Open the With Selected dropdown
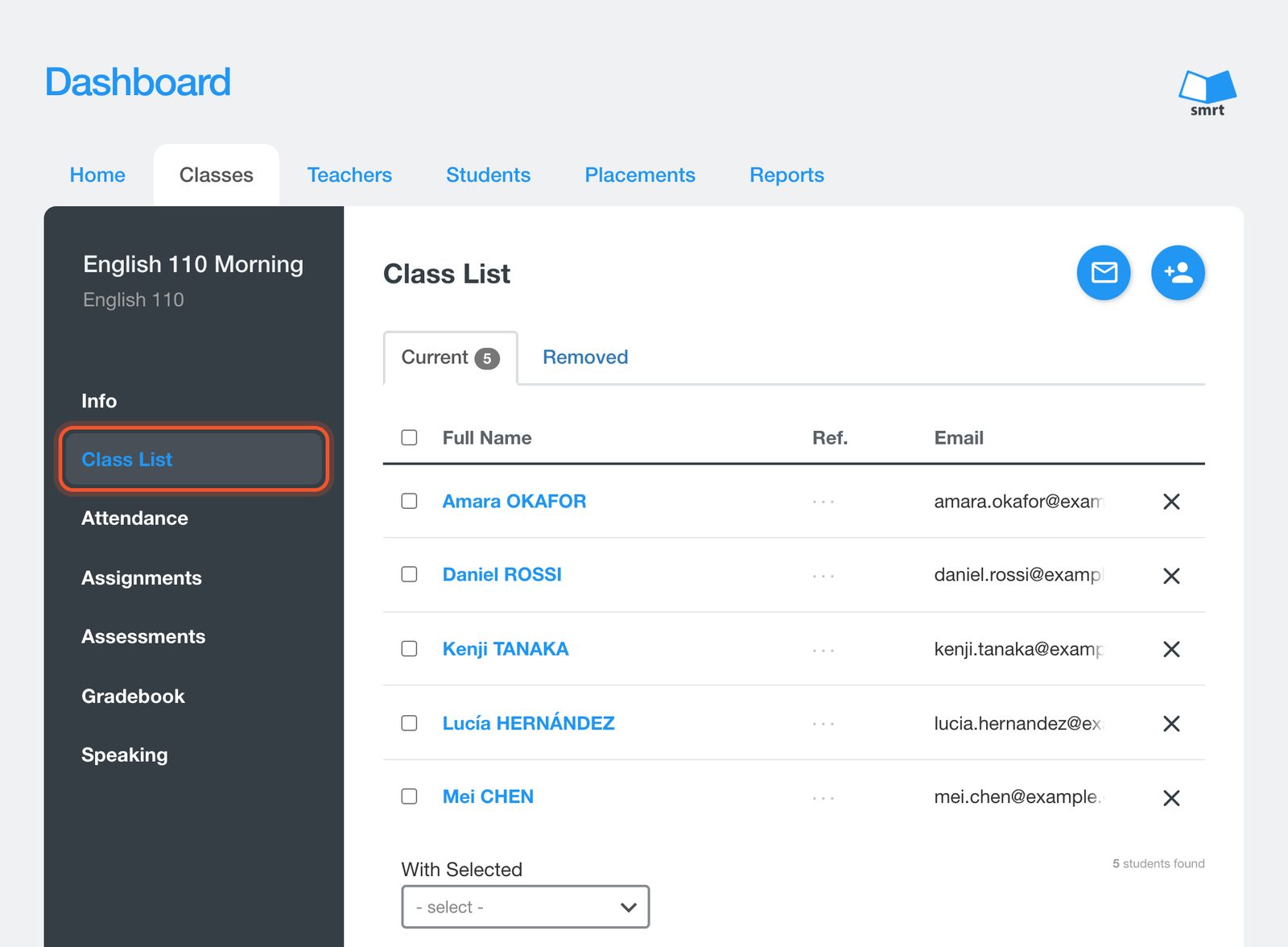The height and width of the screenshot is (947, 1288). (526, 907)
